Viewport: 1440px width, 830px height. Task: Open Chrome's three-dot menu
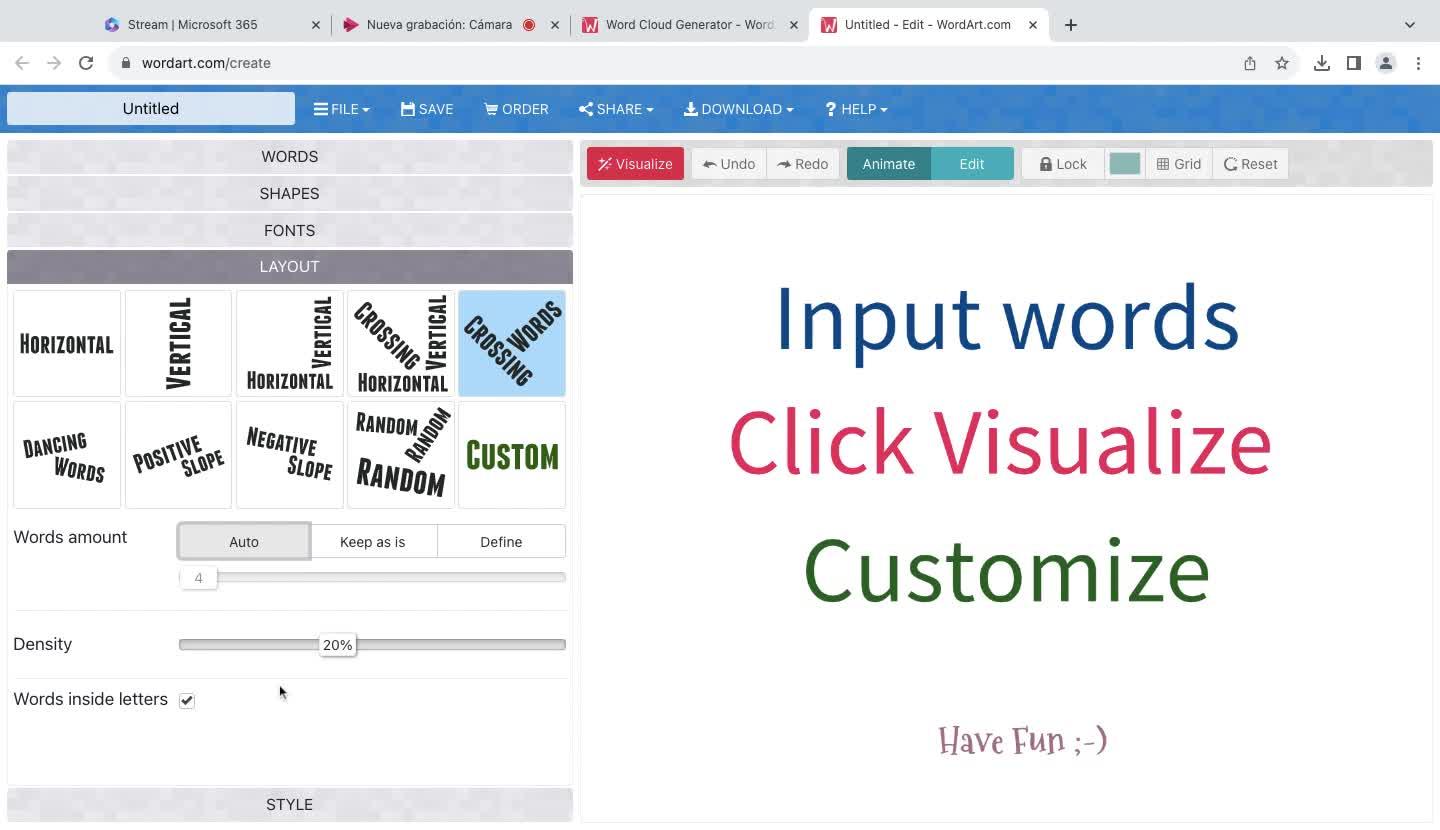1418,63
